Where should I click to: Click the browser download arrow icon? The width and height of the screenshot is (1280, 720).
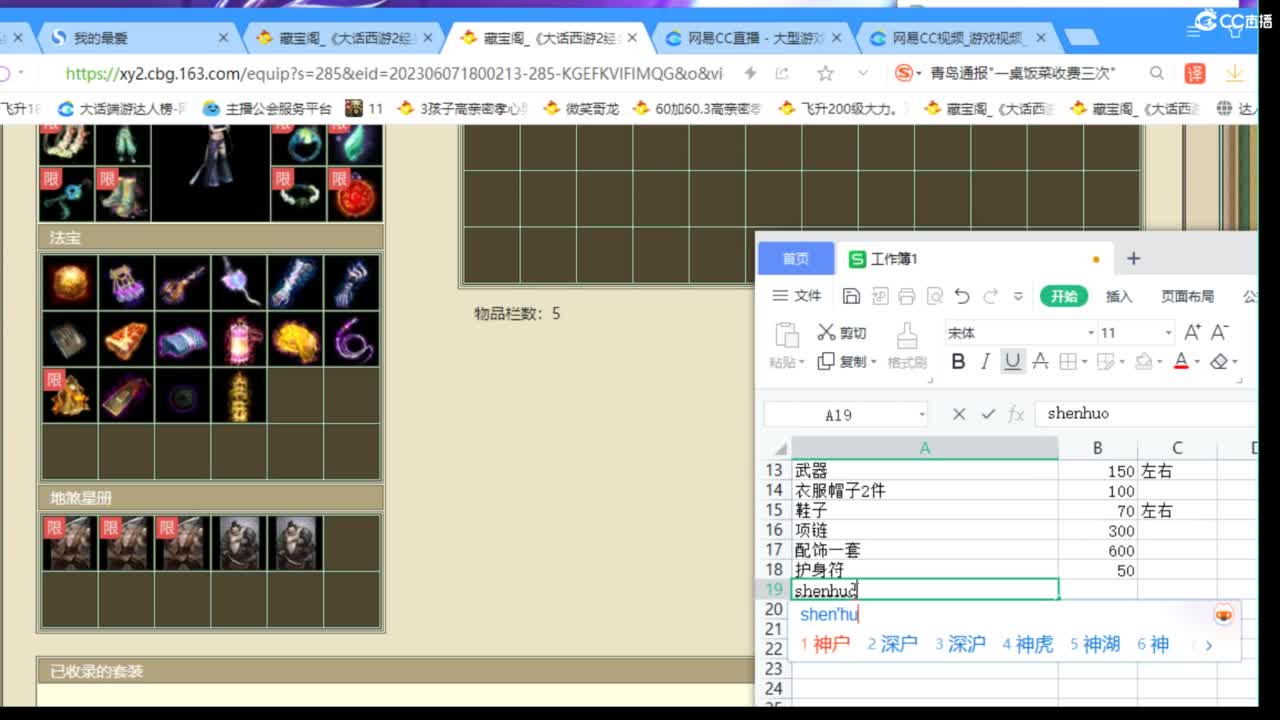tap(1235, 73)
